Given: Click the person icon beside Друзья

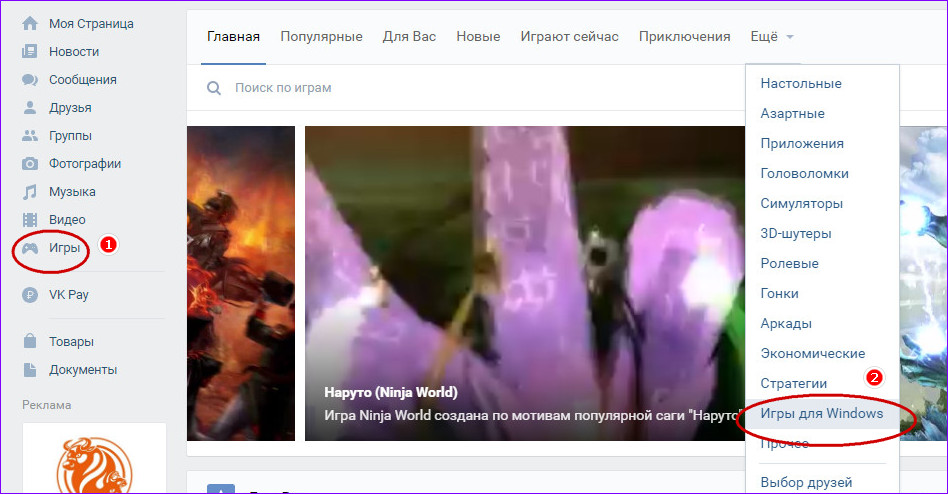Looking at the screenshot, I should (x=30, y=108).
